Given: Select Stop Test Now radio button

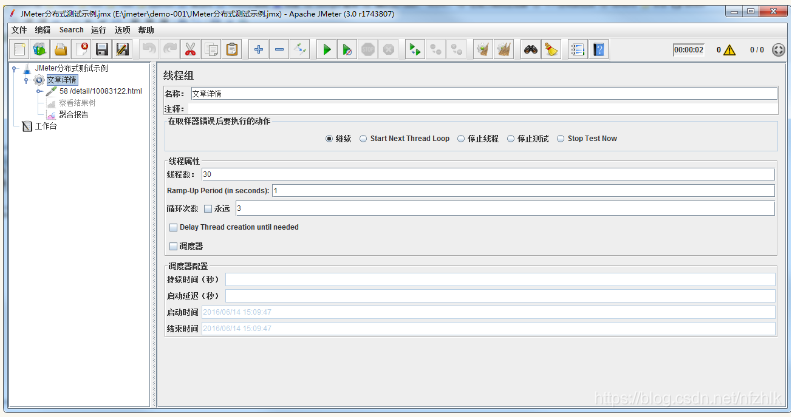Looking at the screenshot, I should point(560,139).
